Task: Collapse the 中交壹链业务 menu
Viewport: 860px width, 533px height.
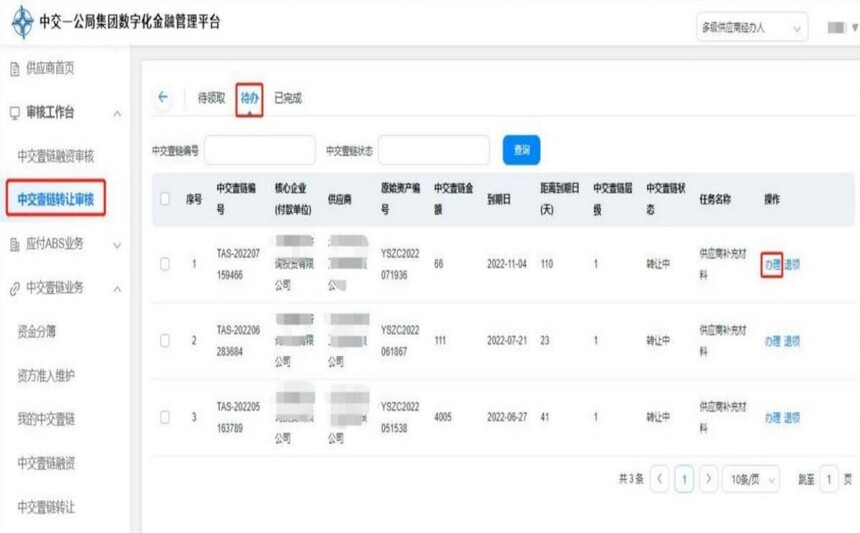Action: tap(117, 289)
